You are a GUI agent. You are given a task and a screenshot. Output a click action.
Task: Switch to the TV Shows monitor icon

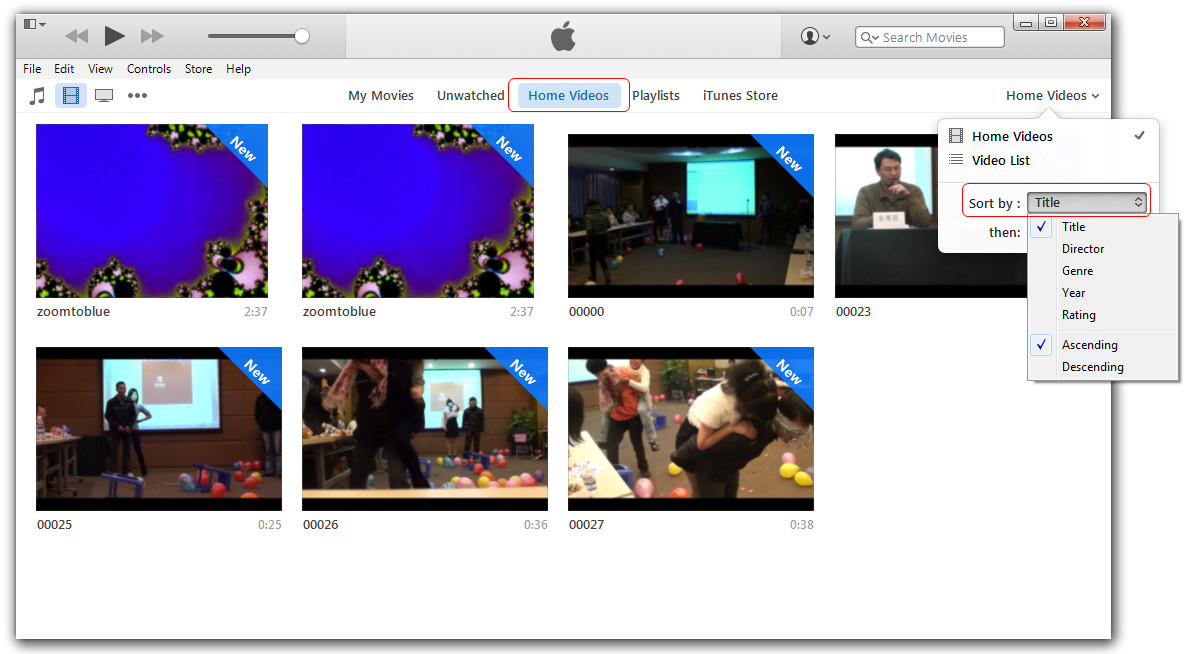click(104, 96)
